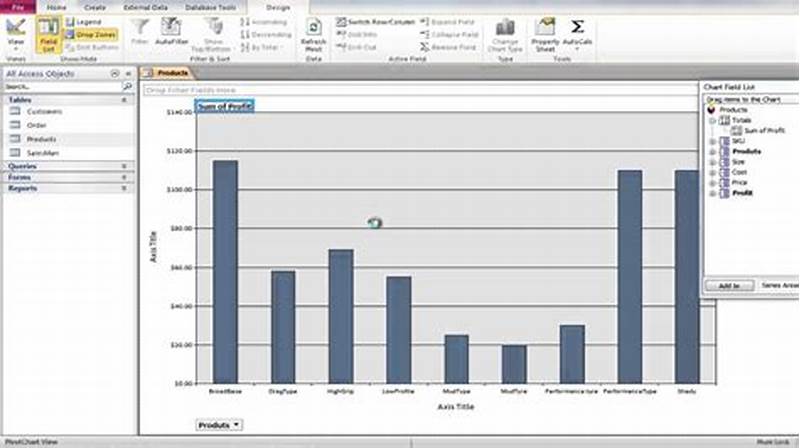Select the Products document tab

tap(167, 73)
